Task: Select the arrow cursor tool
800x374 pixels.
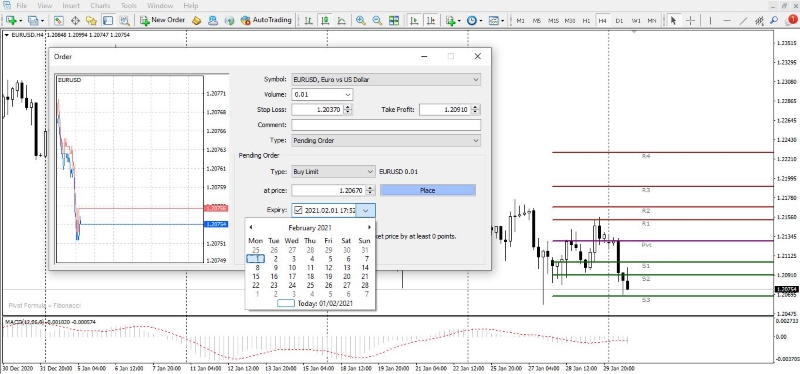Action: pos(673,20)
